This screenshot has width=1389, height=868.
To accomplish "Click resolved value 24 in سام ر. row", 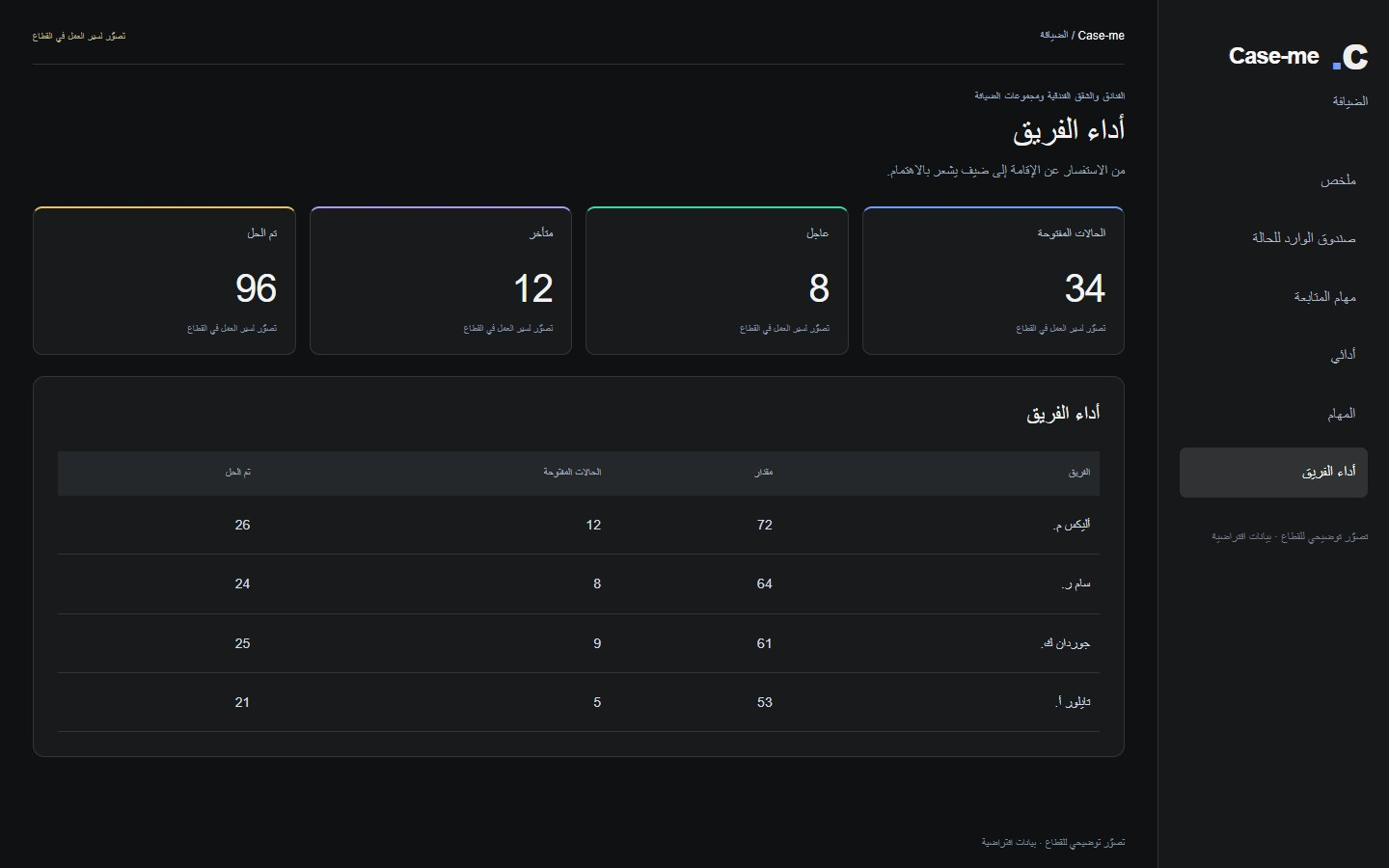I will (242, 584).
